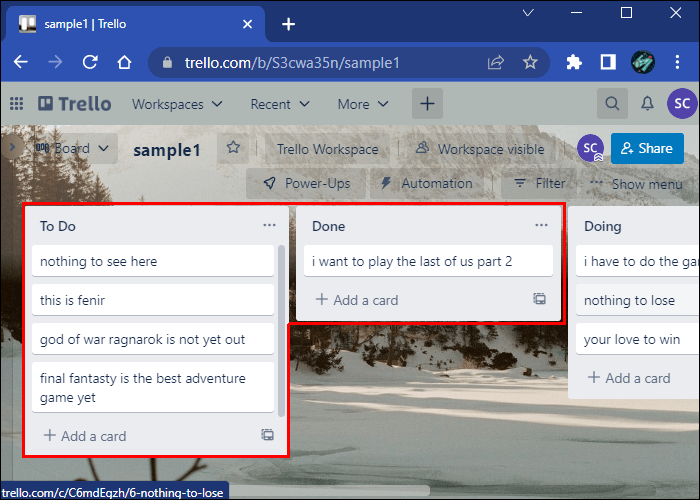Create card from template in To Do list

click(267, 435)
